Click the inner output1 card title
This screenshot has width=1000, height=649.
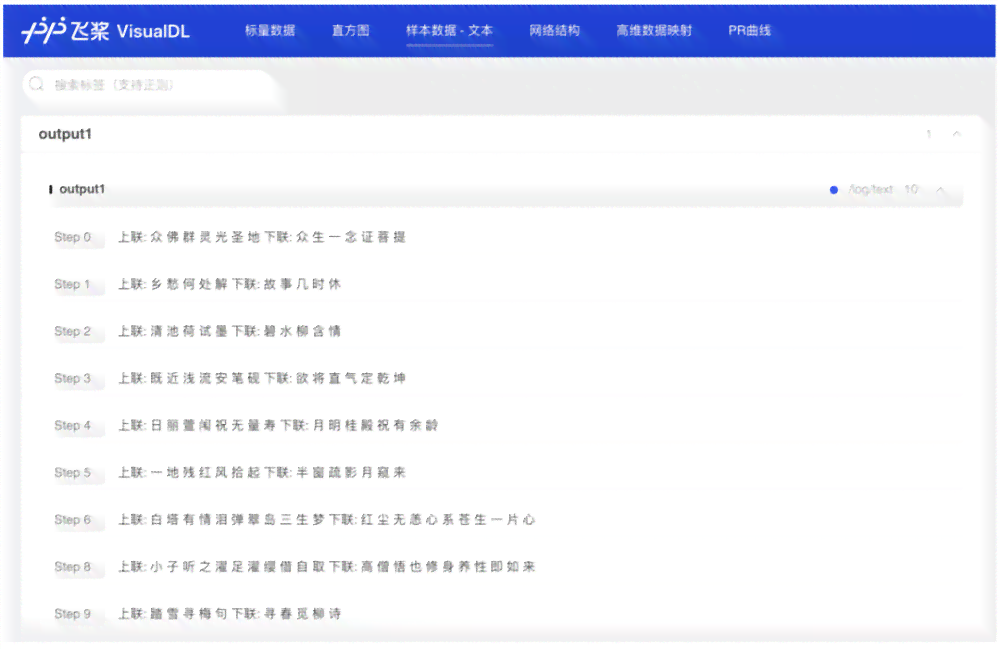coord(82,189)
